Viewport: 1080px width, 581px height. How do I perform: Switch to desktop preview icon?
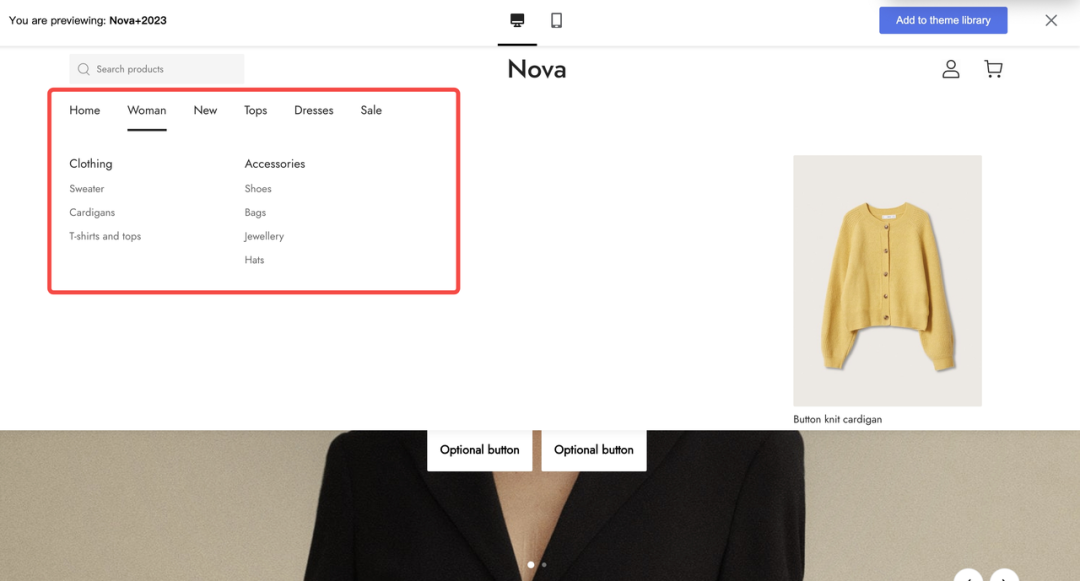(517, 21)
